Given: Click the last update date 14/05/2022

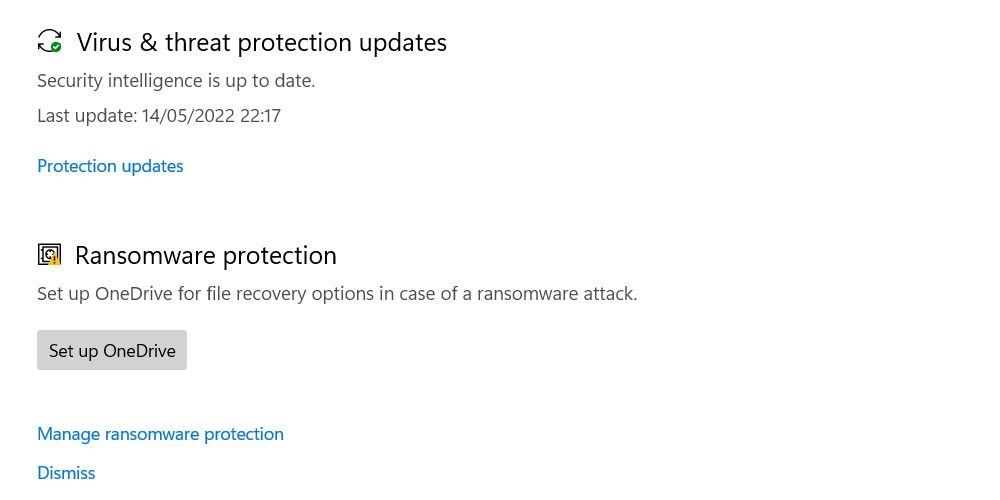Looking at the screenshot, I should [188, 116].
